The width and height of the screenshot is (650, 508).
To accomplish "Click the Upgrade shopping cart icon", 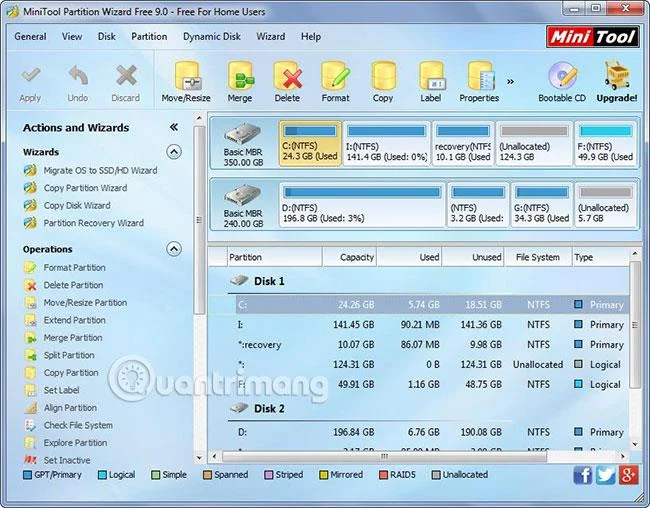I will 617,75.
